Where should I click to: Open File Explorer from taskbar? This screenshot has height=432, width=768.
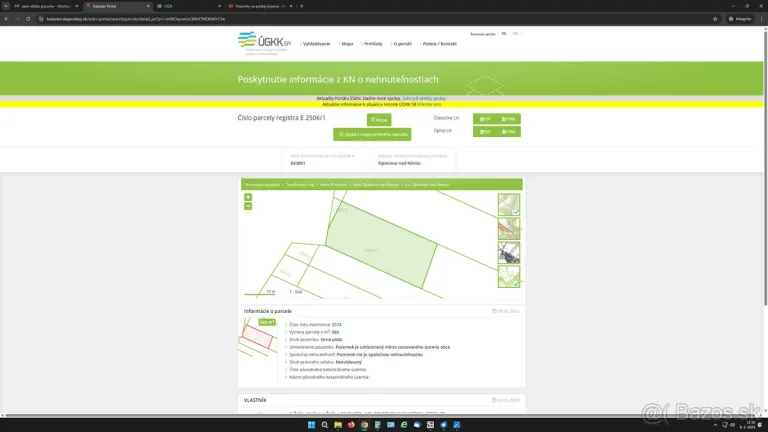pos(337,425)
